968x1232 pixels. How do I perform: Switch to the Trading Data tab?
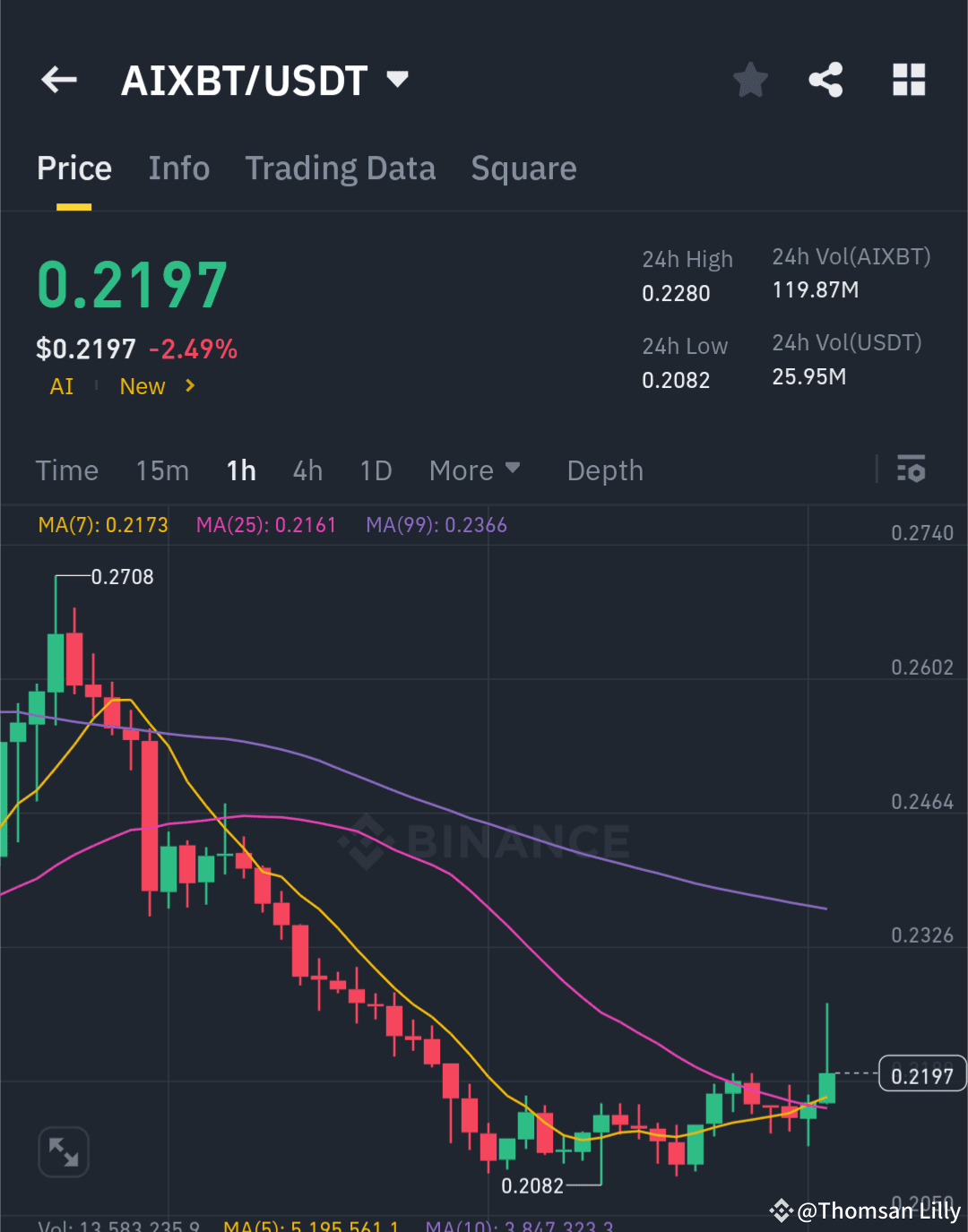click(x=341, y=168)
